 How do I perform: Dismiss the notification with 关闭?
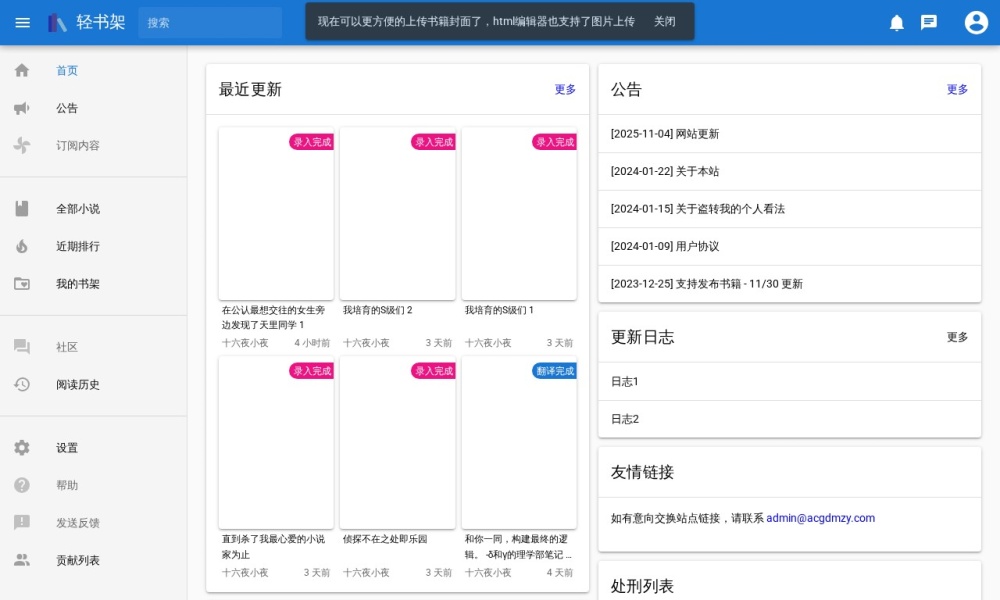click(664, 22)
